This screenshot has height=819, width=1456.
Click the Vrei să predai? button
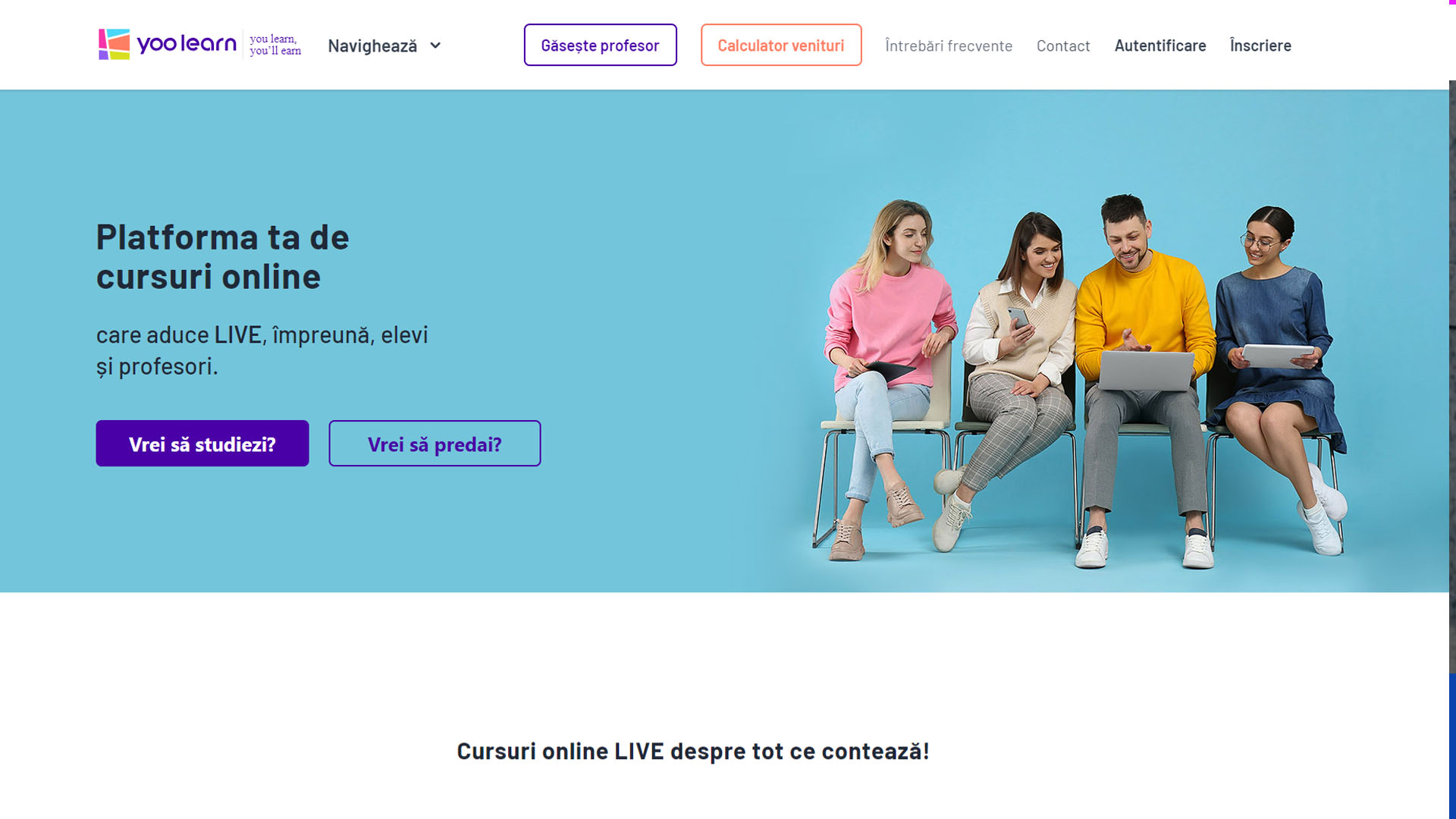tap(435, 444)
